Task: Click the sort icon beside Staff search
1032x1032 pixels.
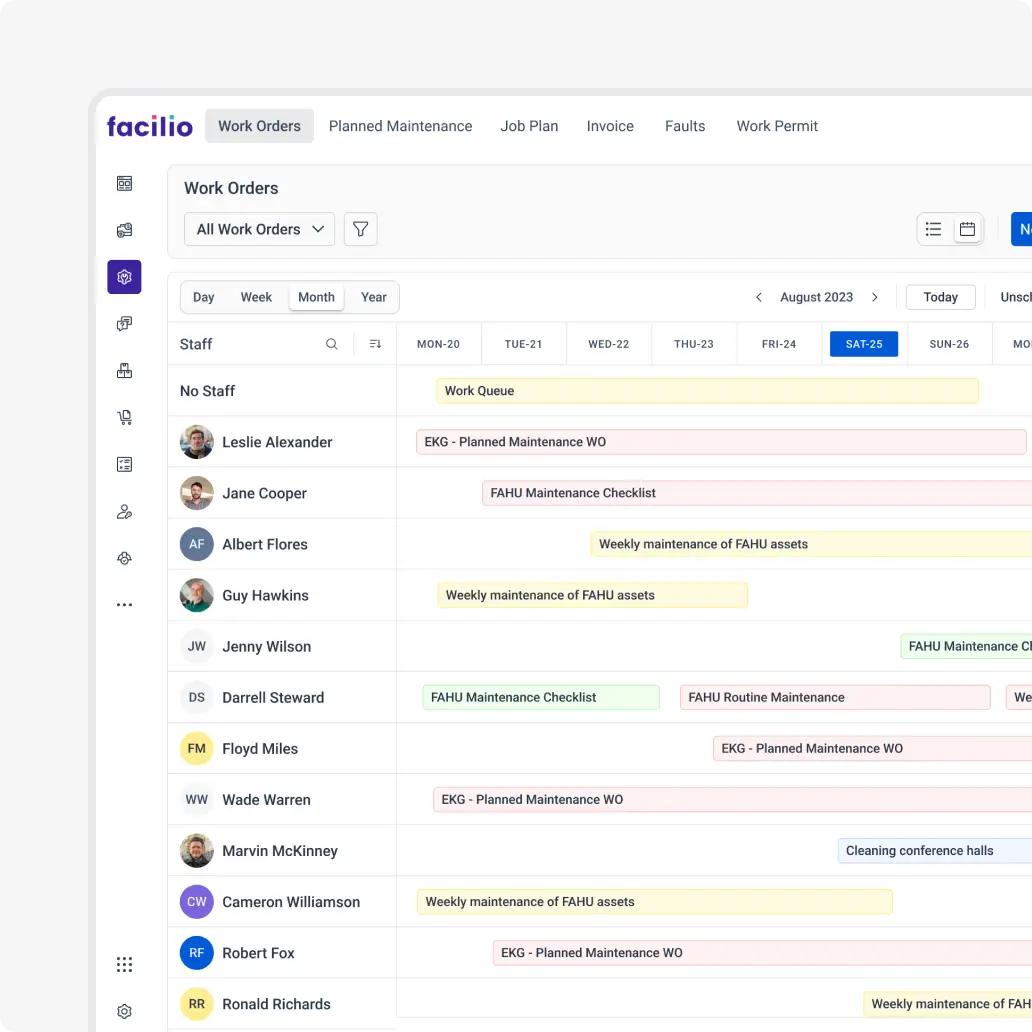Action: coord(373,343)
